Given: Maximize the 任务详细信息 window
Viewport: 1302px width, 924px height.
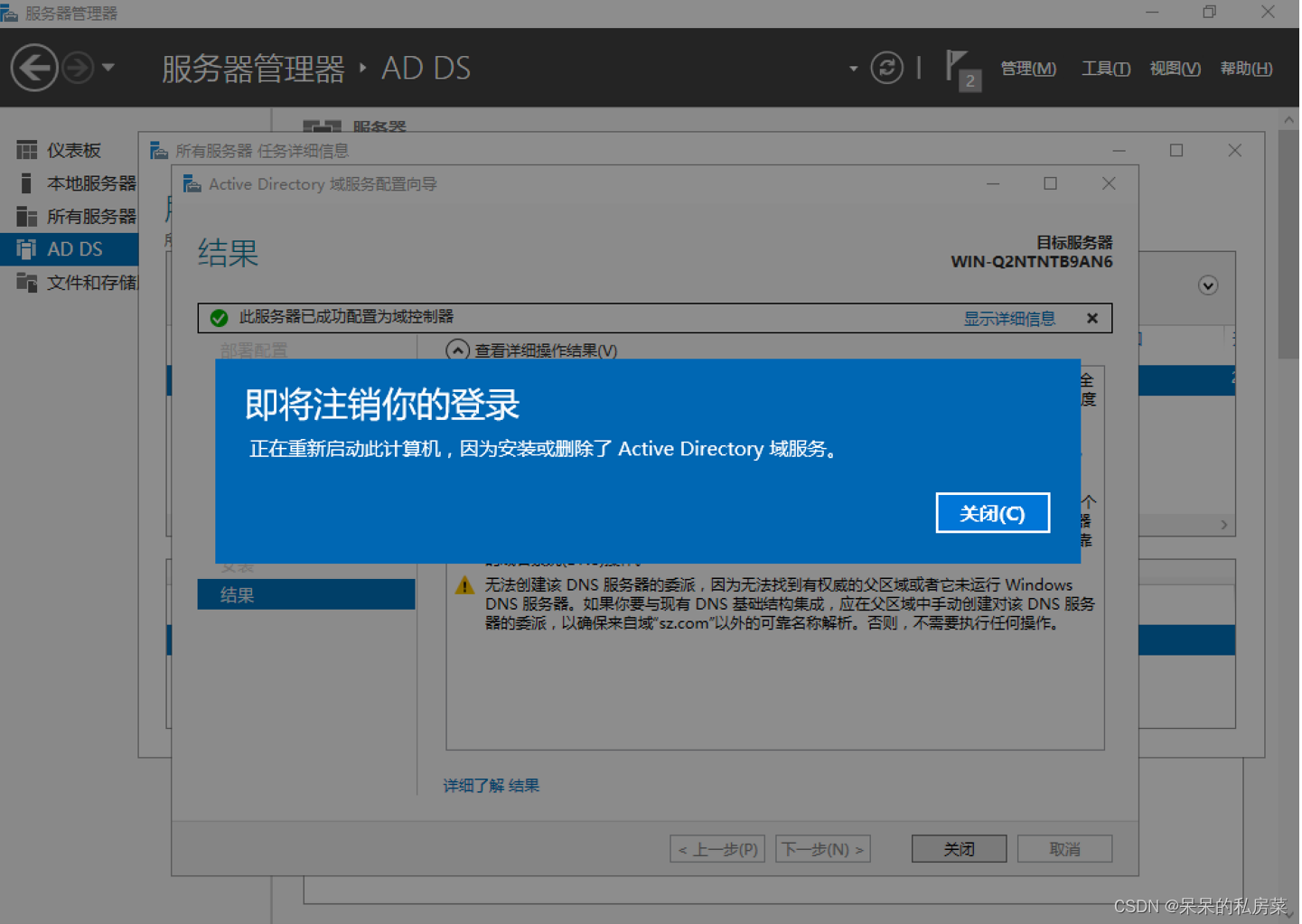Looking at the screenshot, I should [x=1176, y=150].
